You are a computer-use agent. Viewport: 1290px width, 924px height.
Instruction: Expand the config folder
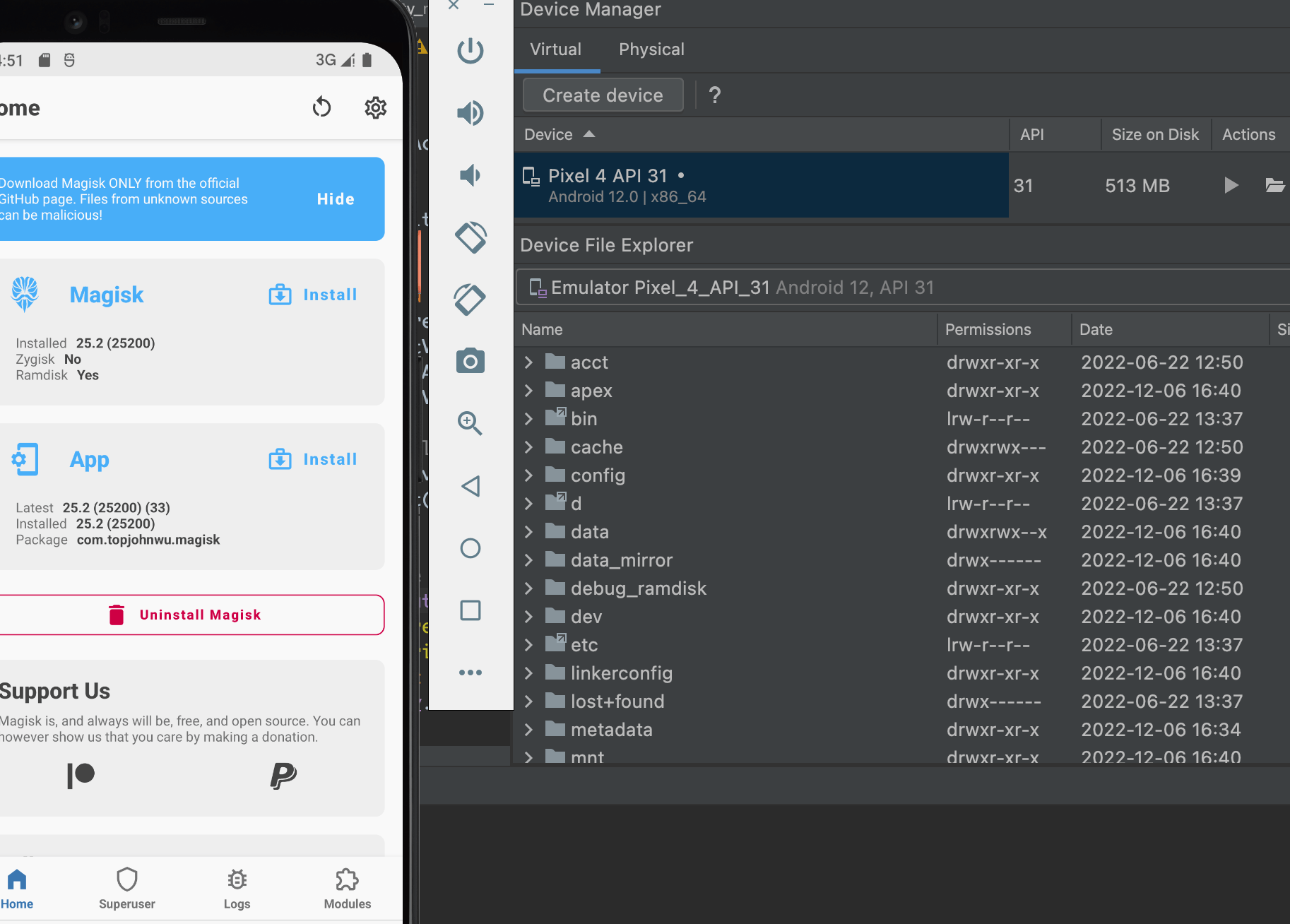(528, 475)
